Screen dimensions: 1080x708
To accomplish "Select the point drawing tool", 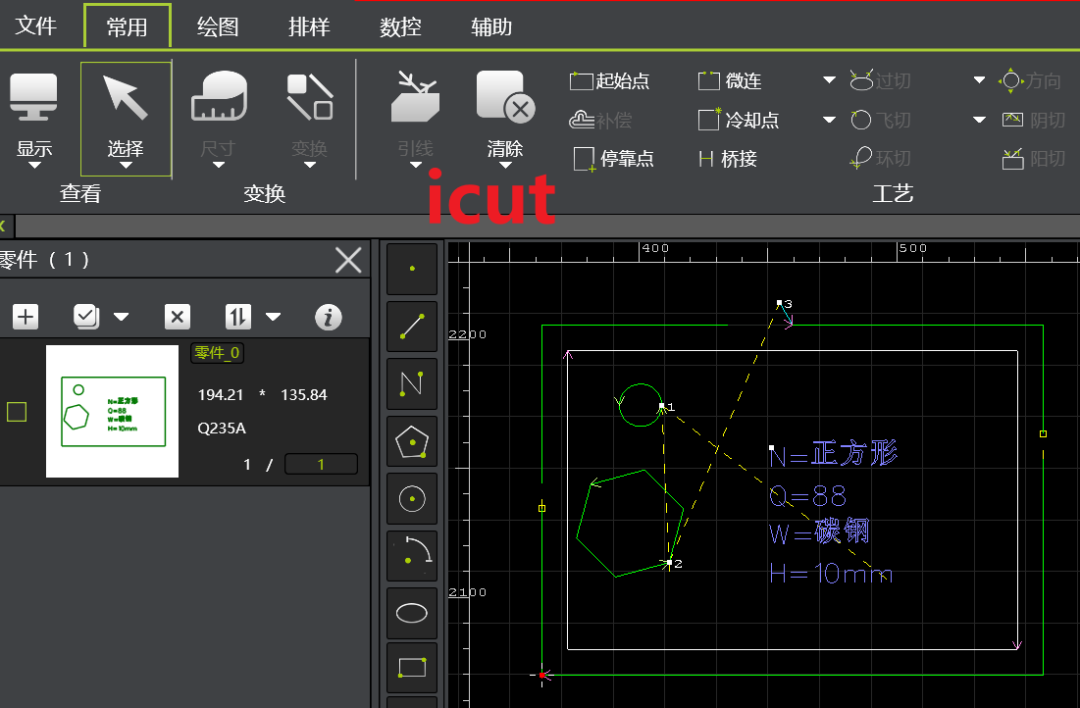I will click(412, 269).
